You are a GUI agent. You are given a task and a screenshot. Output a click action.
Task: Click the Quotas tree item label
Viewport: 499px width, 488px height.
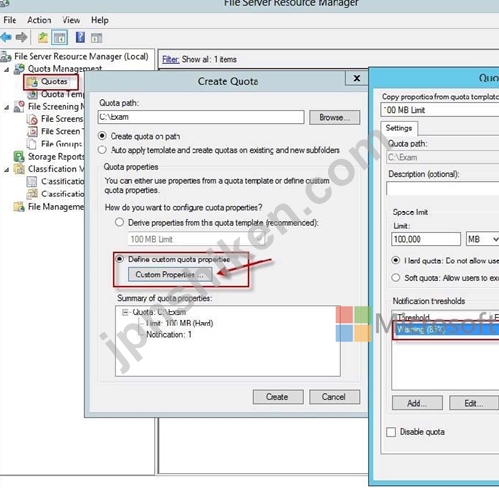pyautogui.click(x=54, y=82)
